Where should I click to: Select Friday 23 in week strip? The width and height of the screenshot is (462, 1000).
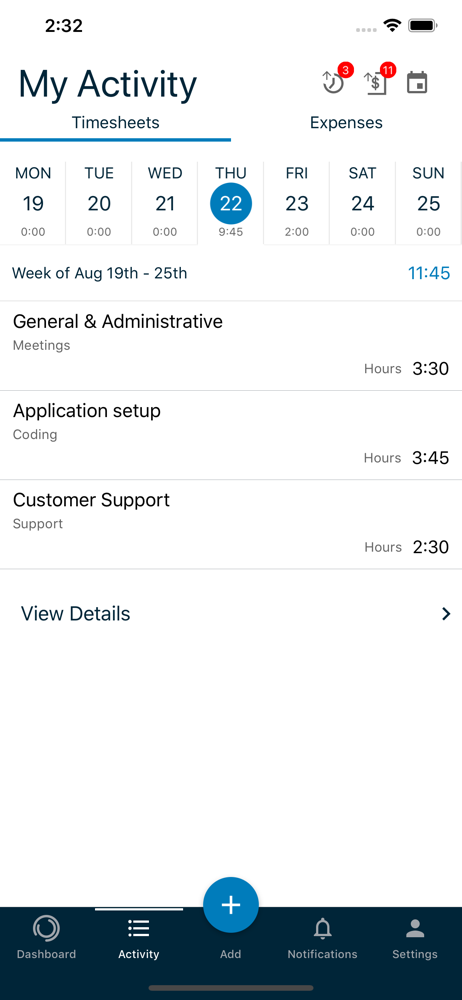click(x=297, y=202)
